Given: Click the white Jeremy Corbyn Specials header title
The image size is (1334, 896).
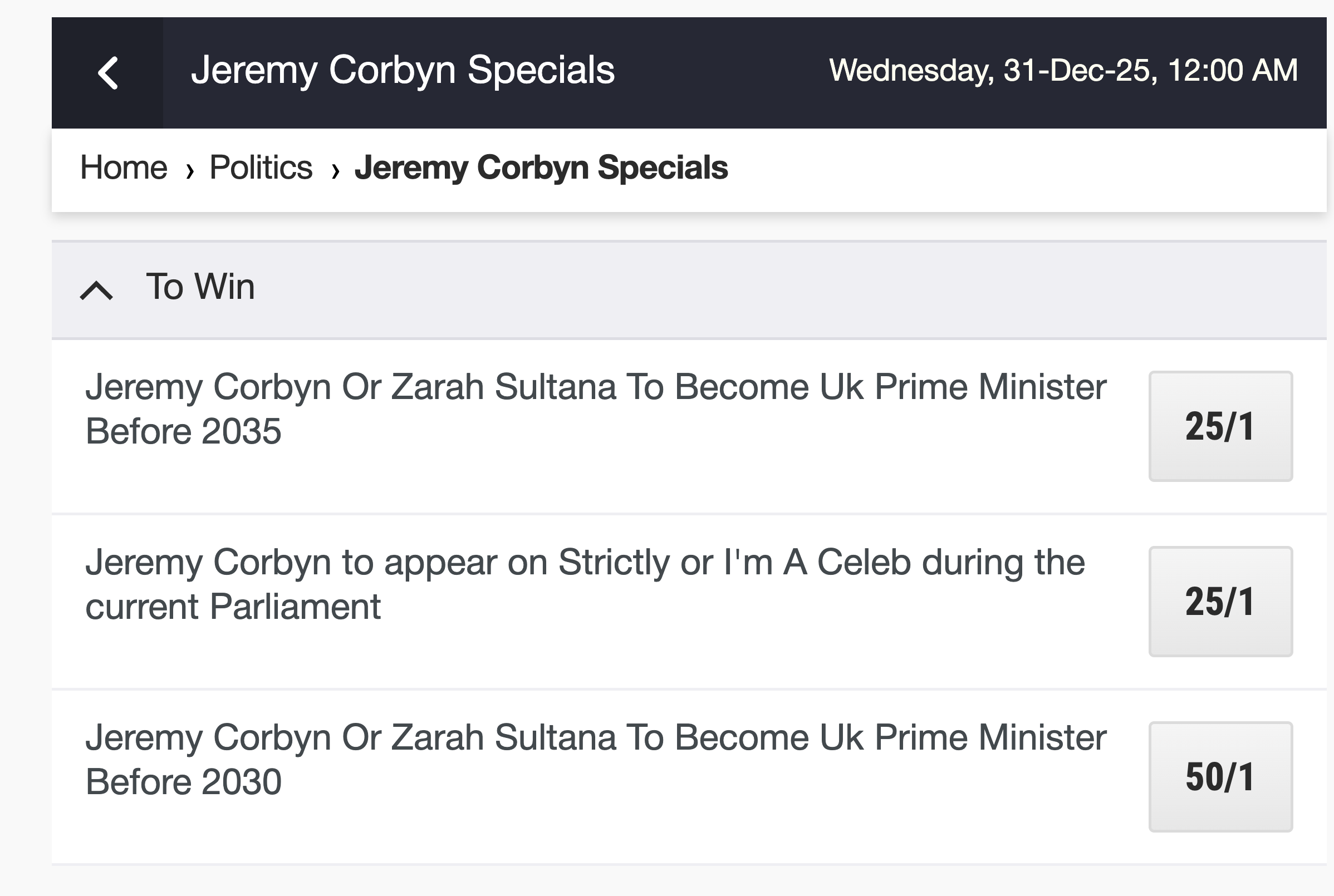Looking at the screenshot, I should pos(403,70).
